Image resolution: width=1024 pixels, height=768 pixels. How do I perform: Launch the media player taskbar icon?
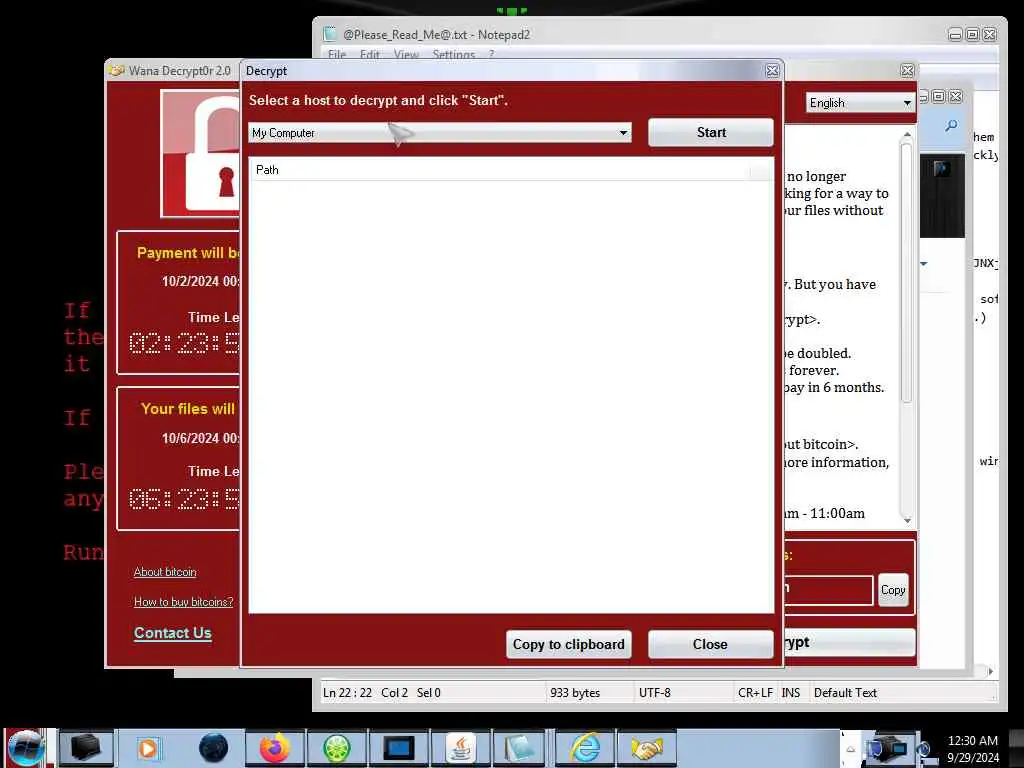pyautogui.click(x=148, y=748)
